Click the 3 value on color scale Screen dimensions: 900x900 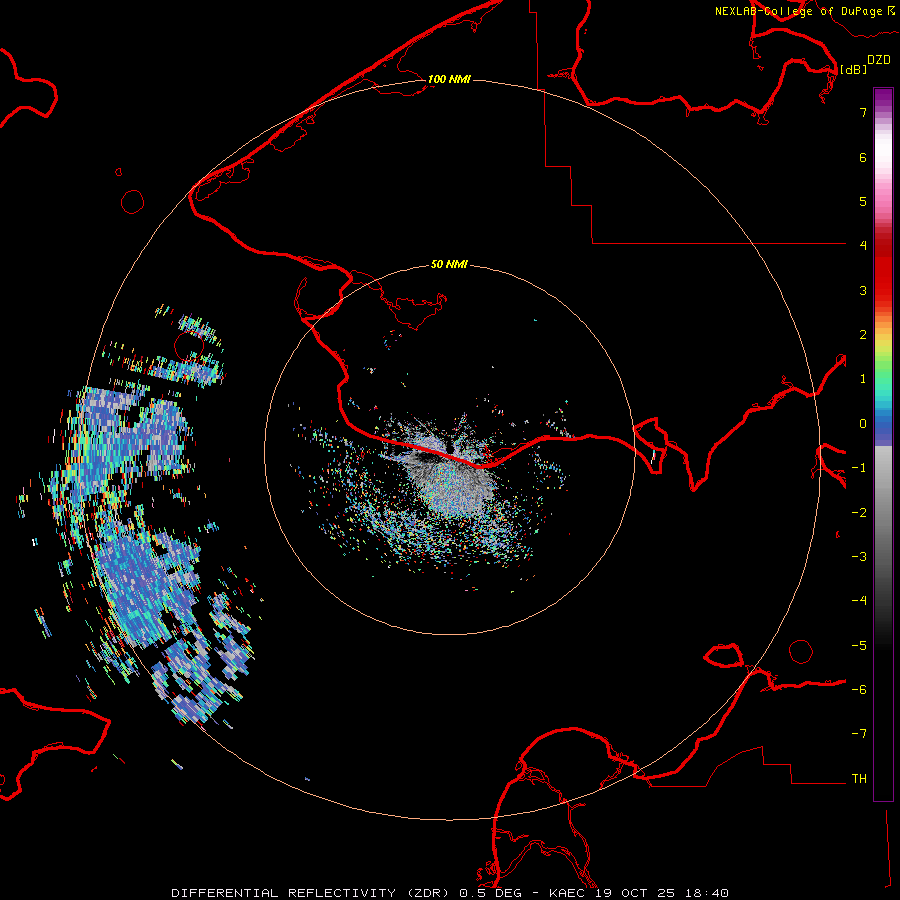click(863, 290)
